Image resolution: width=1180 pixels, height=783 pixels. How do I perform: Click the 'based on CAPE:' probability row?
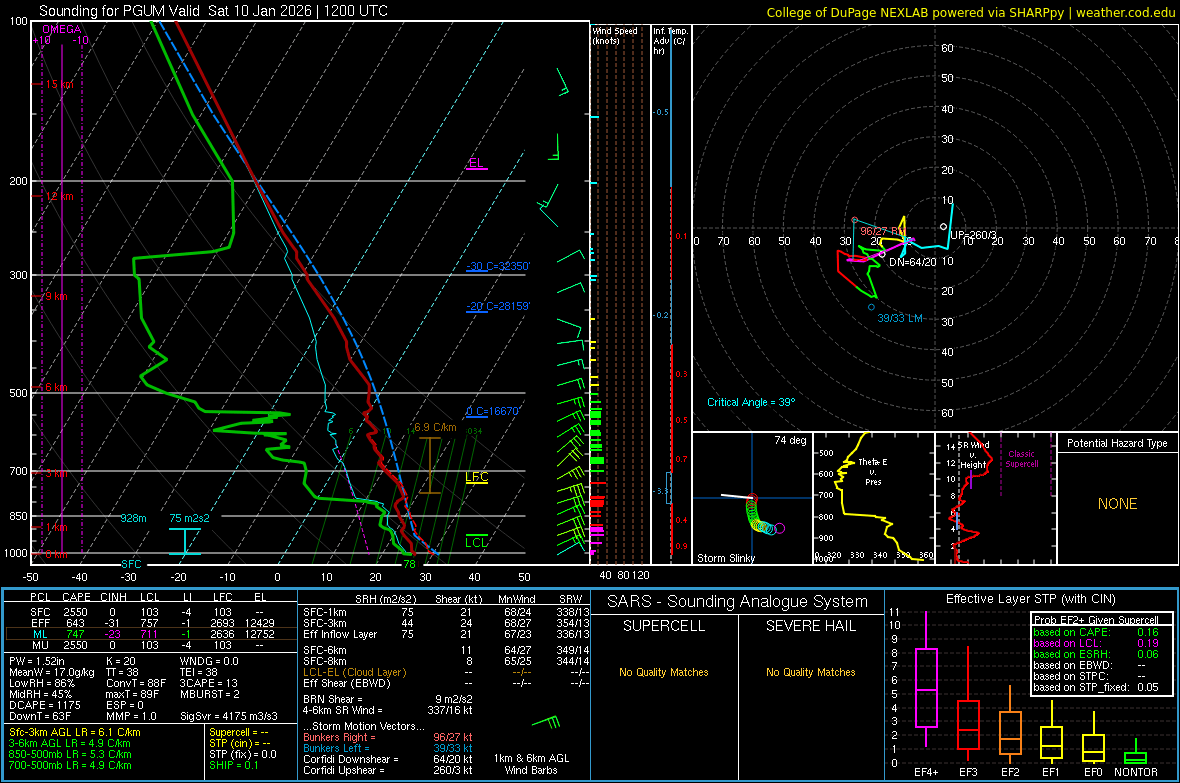(1096, 632)
